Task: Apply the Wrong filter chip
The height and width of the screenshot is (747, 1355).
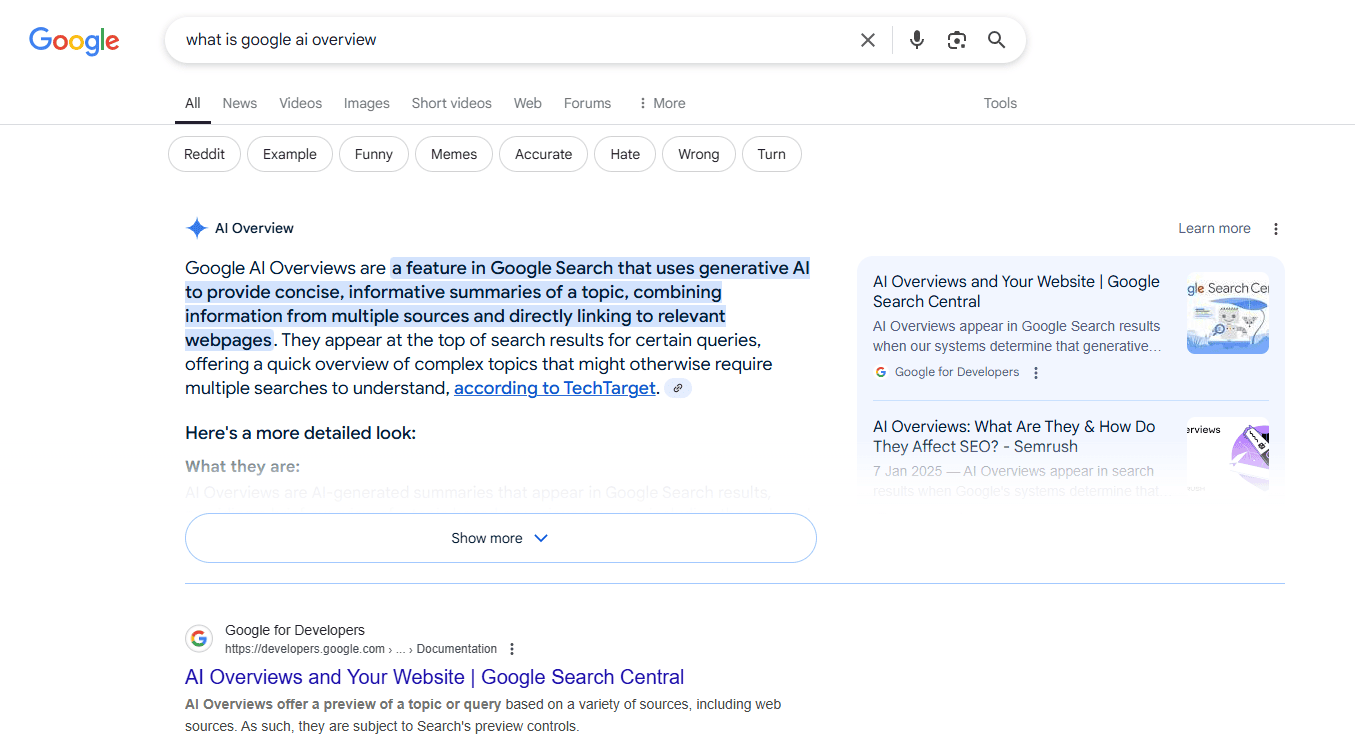Action: (x=699, y=154)
